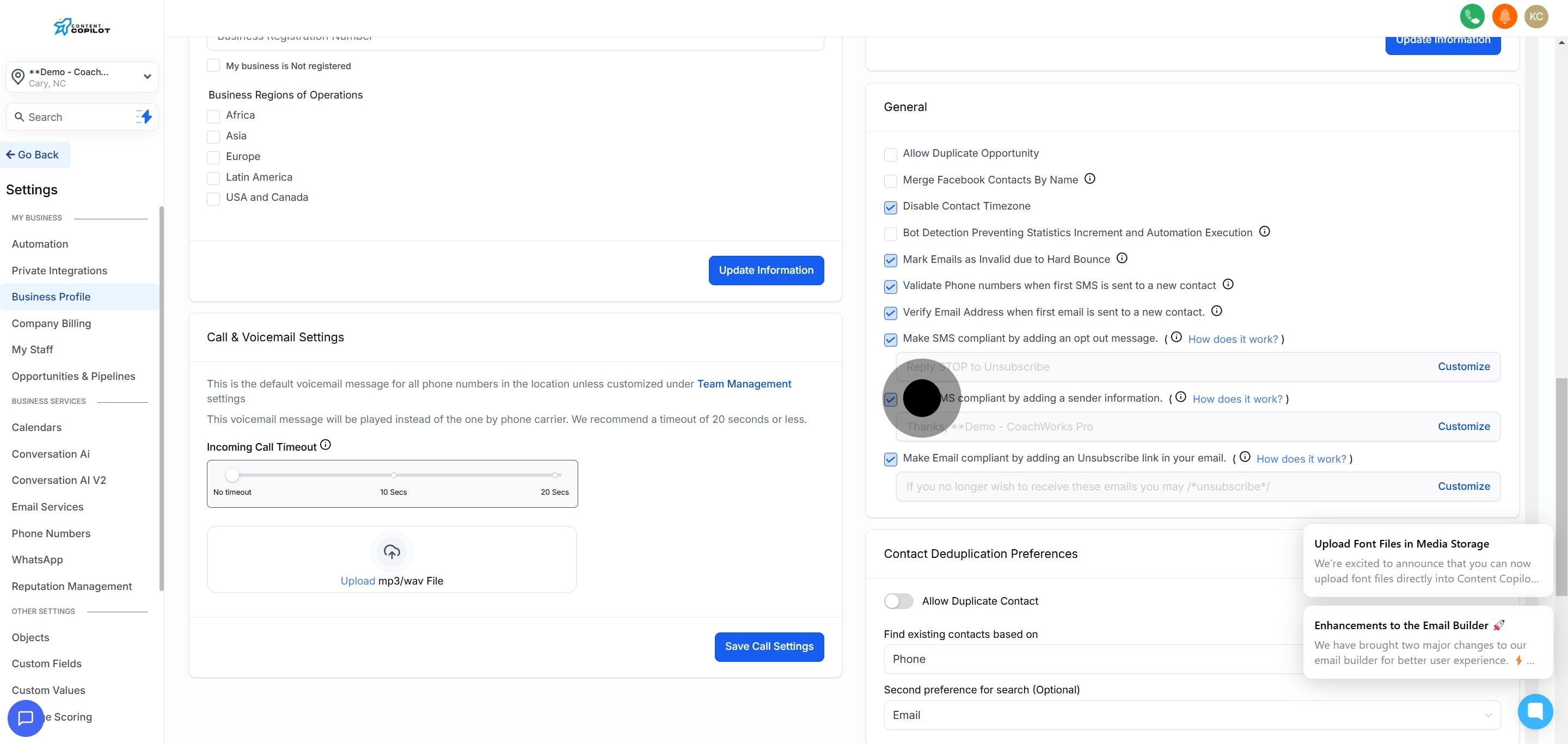Viewport: 1568px width, 744px height.
Task: Click the green phone dialer icon
Action: coord(1471,16)
